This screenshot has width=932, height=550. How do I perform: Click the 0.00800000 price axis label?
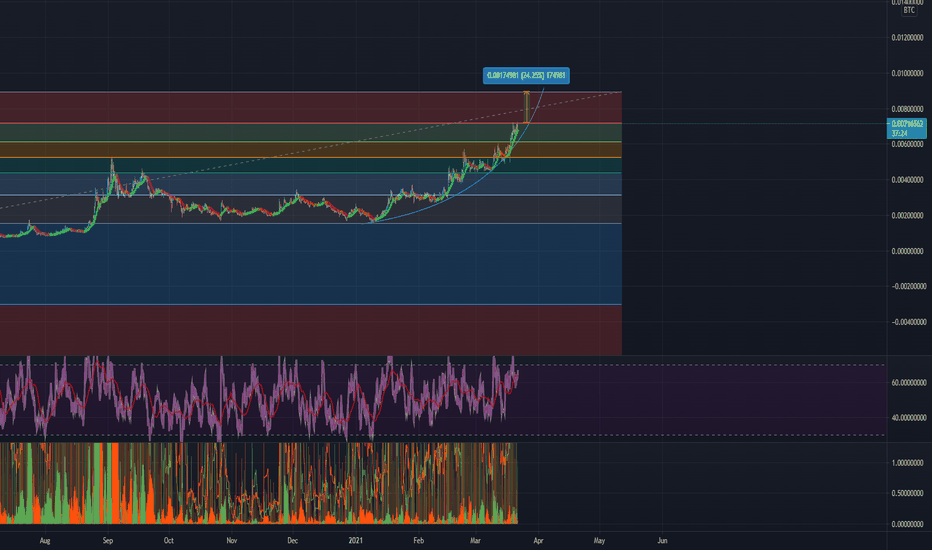pos(907,109)
